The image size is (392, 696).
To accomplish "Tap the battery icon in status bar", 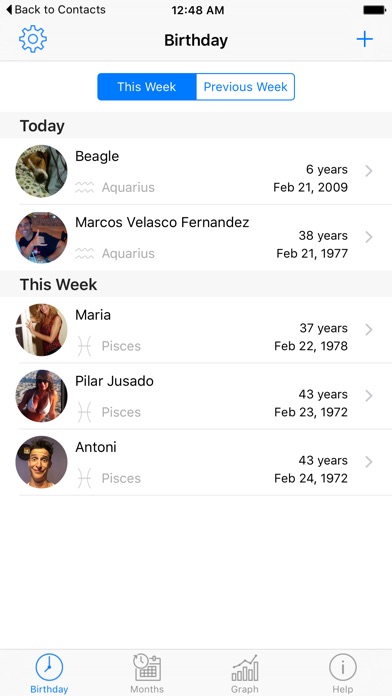I will pos(374,10).
